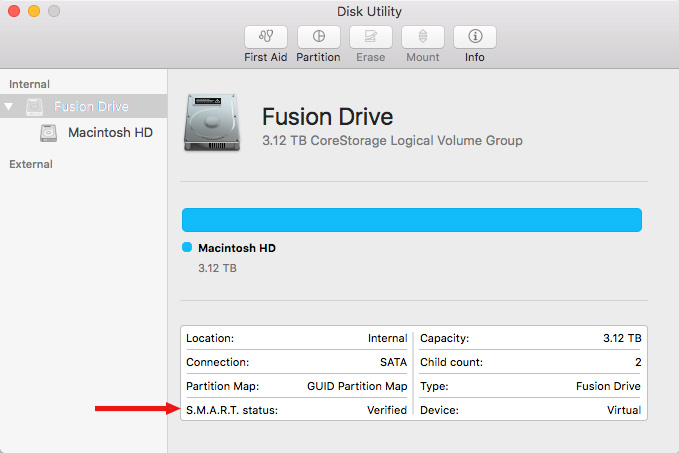This screenshot has width=679, height=453.
Task: Close the Disk Utility window
Action: click(x=14, y=11)
